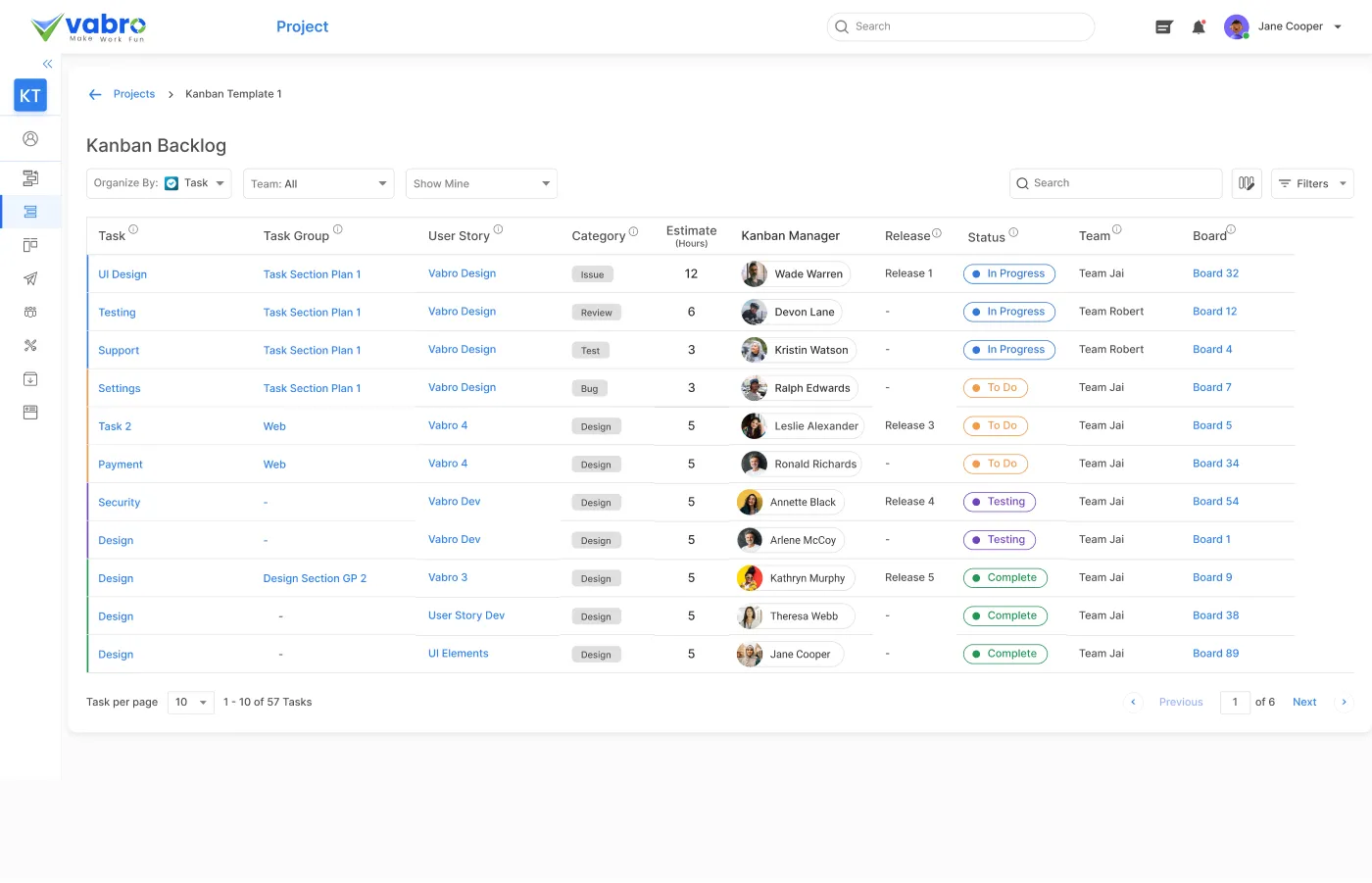Open the Filters dropdown
1372x883 pixels.
pos(1312,184)
